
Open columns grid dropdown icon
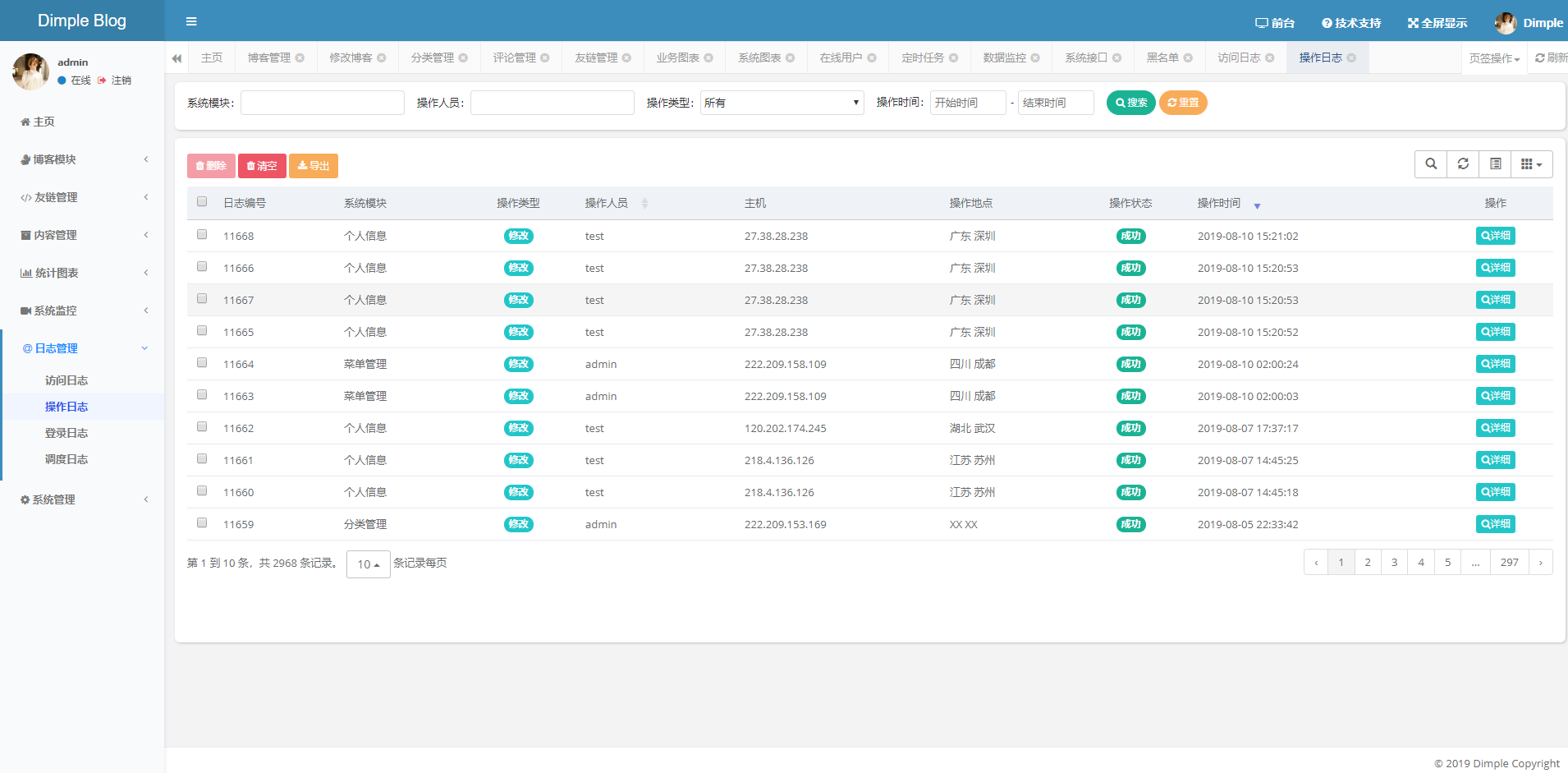click(1531, 163)
